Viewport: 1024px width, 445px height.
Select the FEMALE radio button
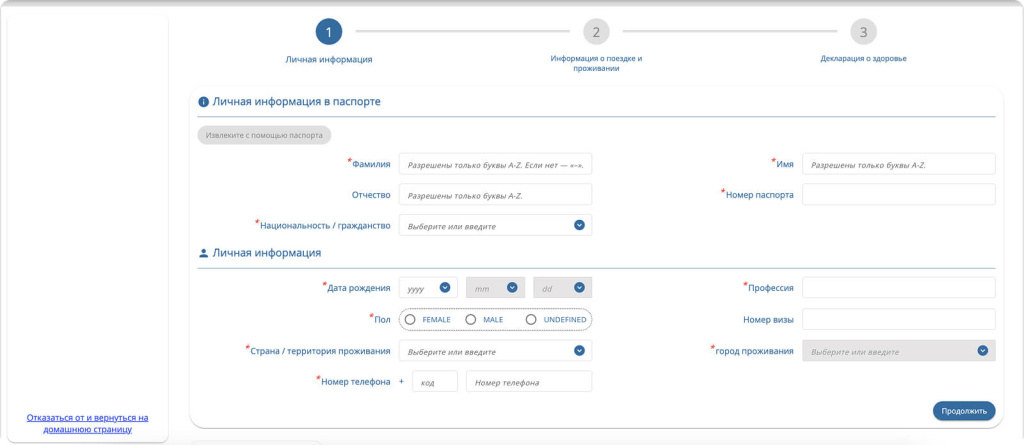pos(411,319)
